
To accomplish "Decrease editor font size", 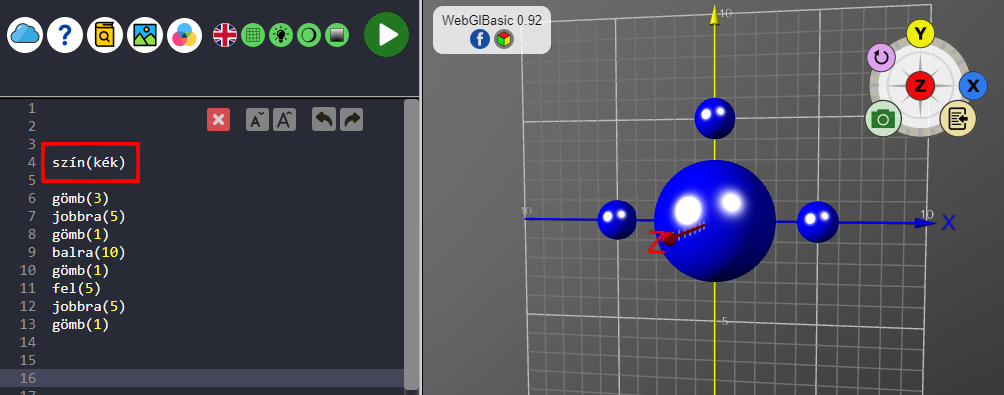I will click(257, 120).
